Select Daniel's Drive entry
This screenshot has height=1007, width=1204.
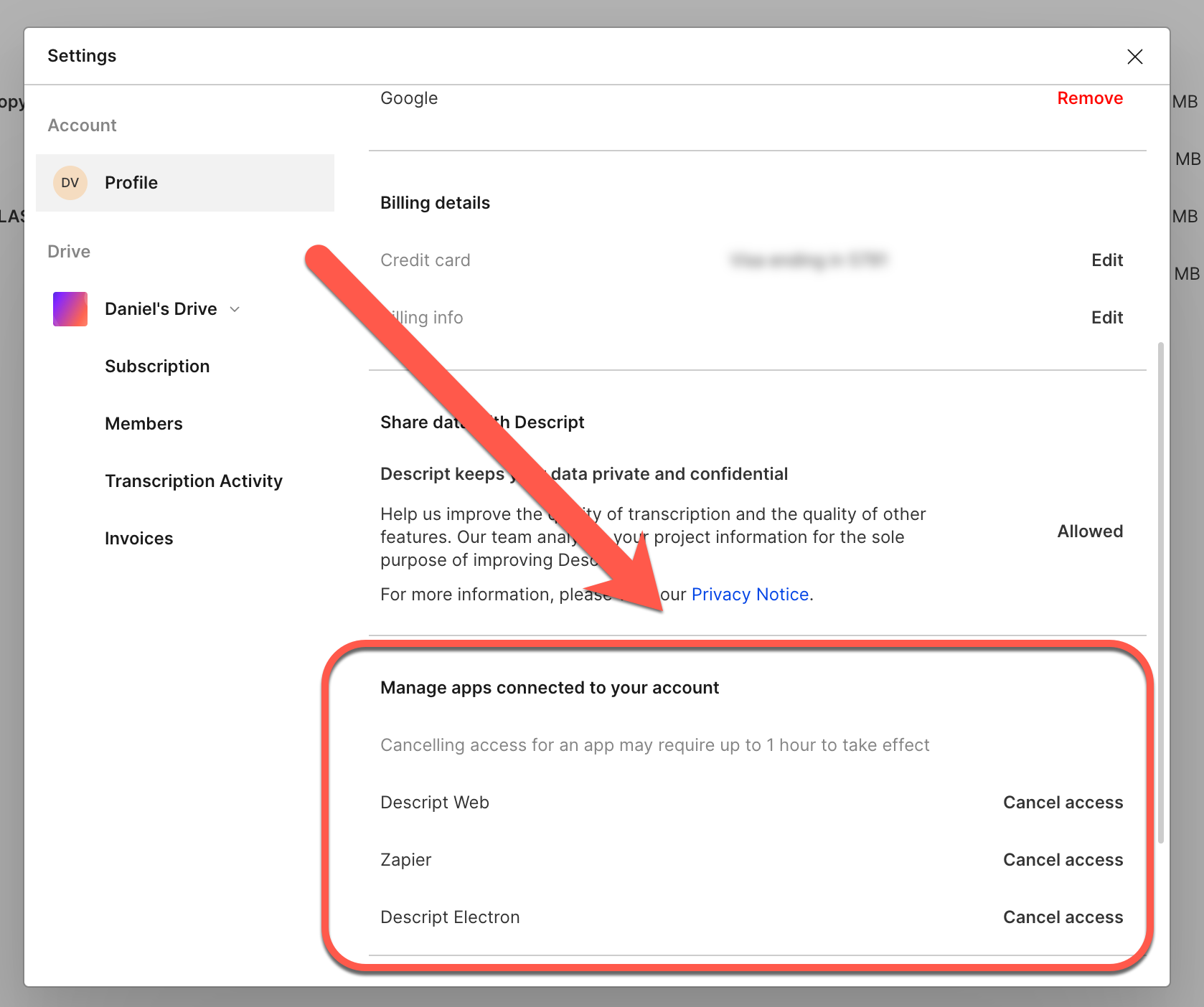161,309
